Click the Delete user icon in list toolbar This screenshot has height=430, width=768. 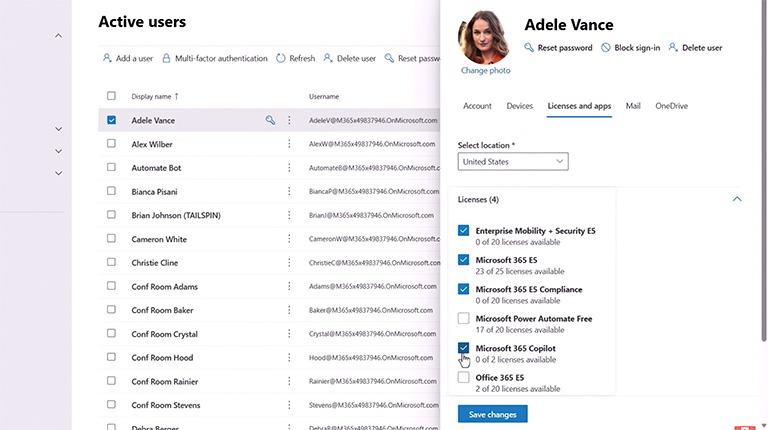pos(328,58)
